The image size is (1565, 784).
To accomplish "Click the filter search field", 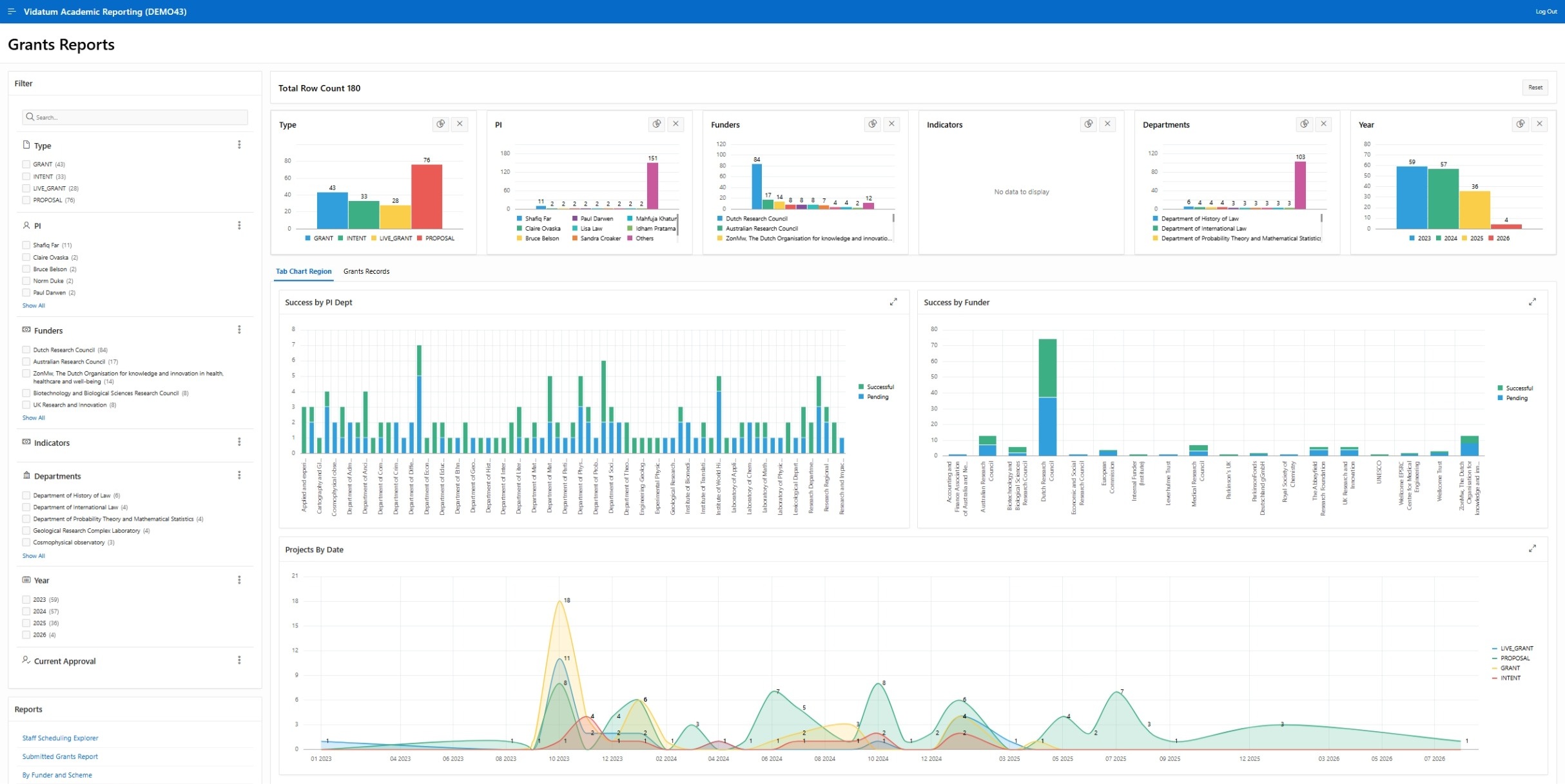I will pos(135,117).
